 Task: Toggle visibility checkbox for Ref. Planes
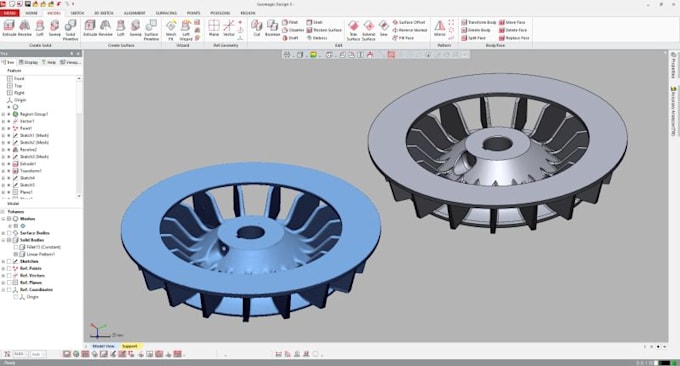(9, 282)
